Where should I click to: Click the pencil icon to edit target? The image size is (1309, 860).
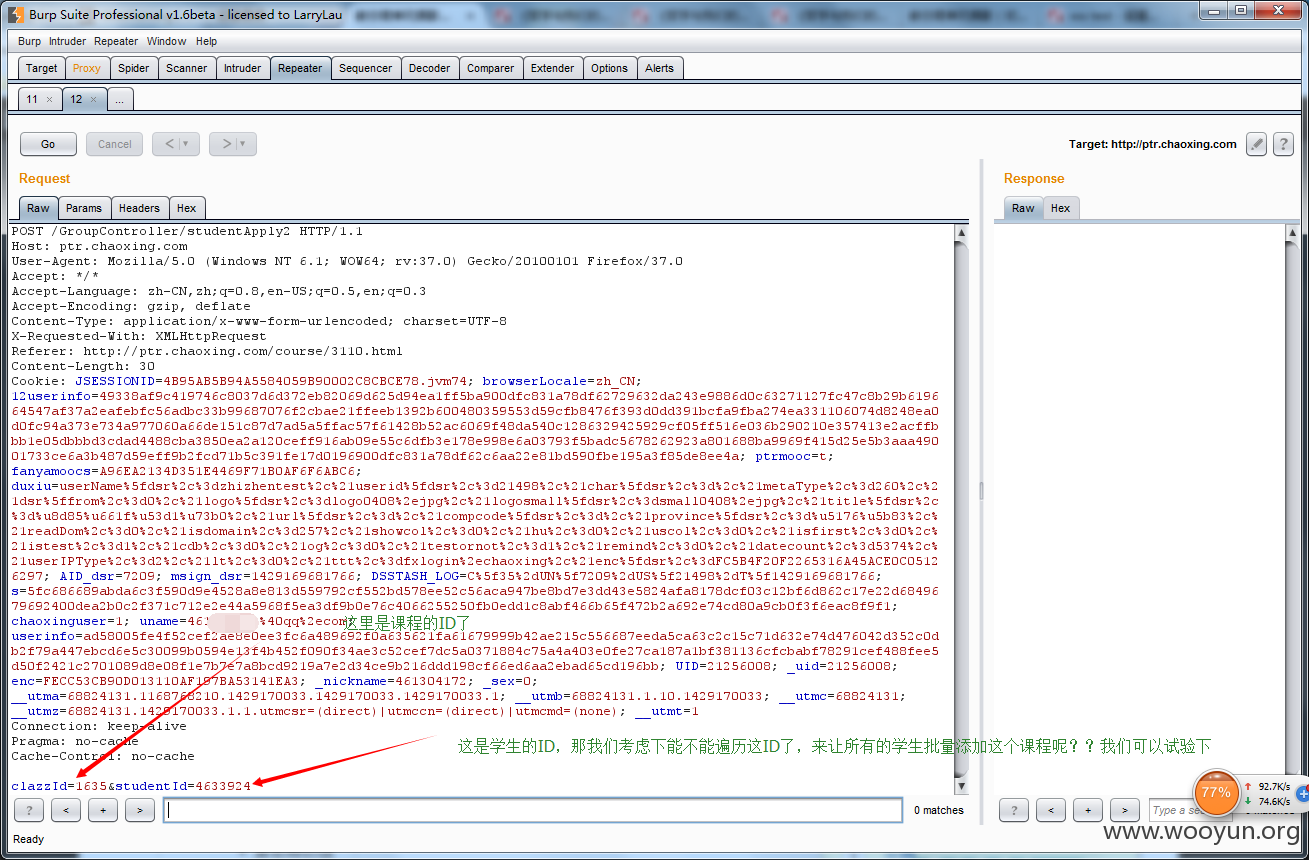(x=1257, y=144)
